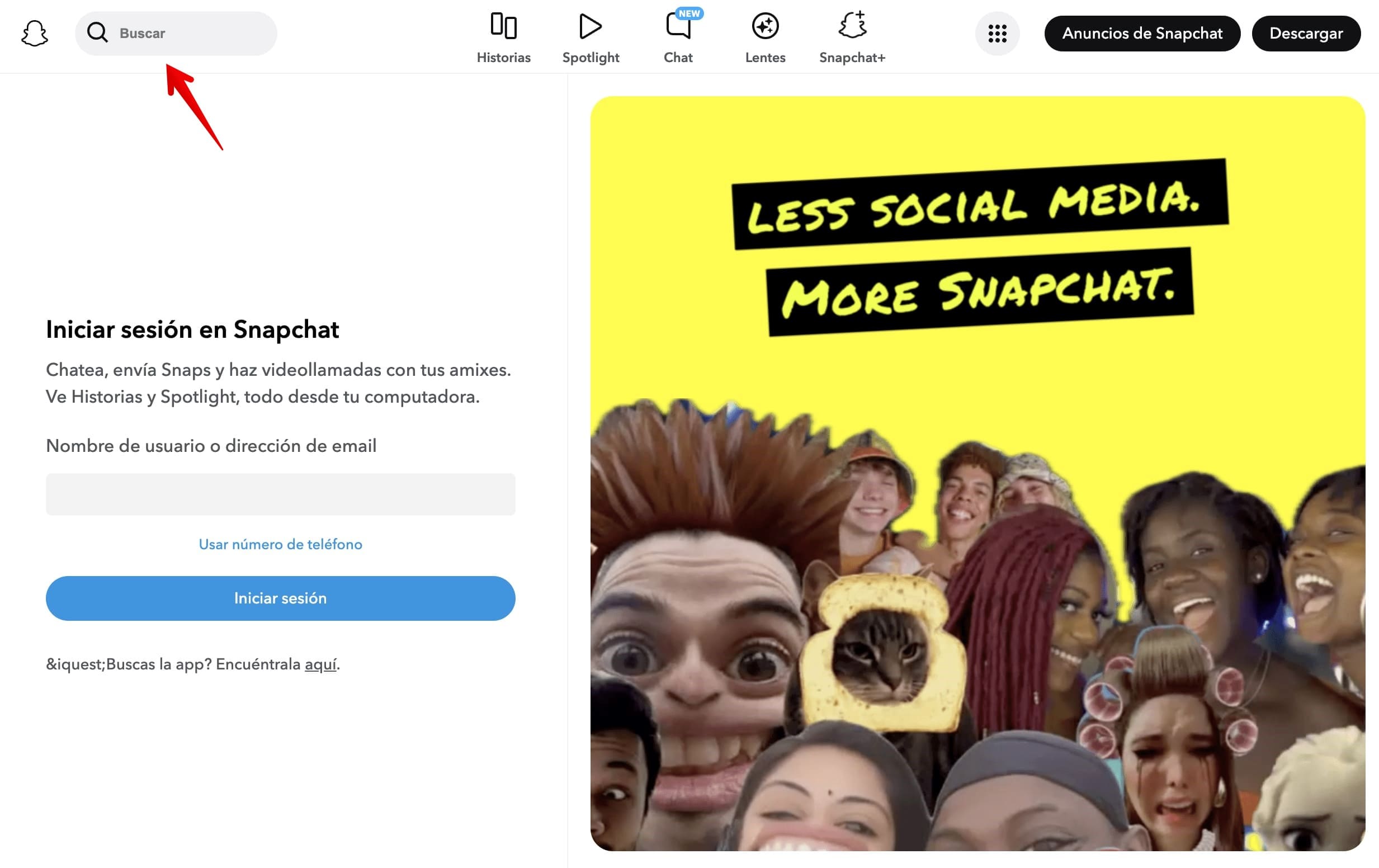Viewport: 1379px width, 868px height.
Task: Open the Chat speech bubble icon
Action: click(x=678, y=26)
